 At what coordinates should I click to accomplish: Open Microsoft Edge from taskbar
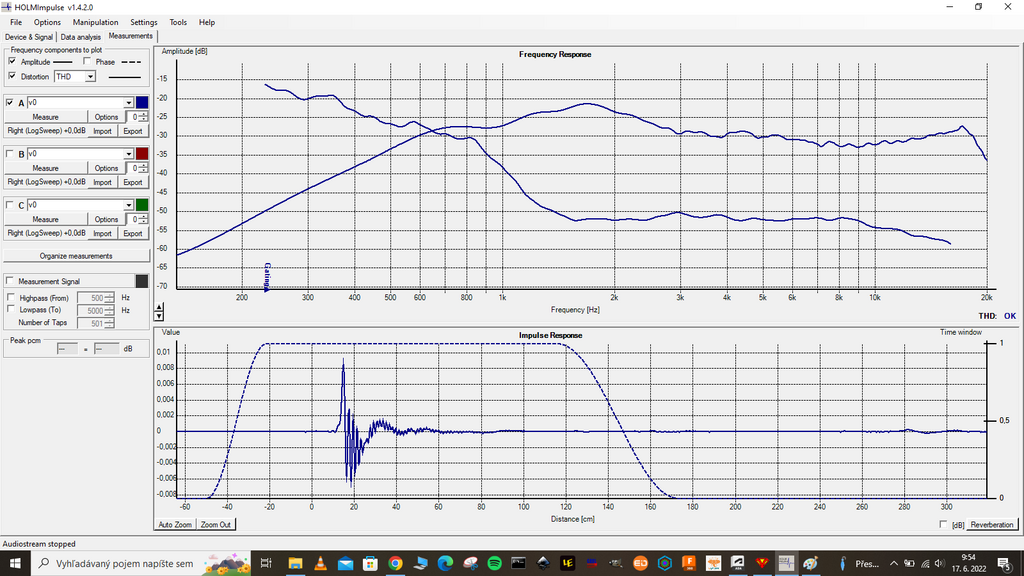coord(445,563)
